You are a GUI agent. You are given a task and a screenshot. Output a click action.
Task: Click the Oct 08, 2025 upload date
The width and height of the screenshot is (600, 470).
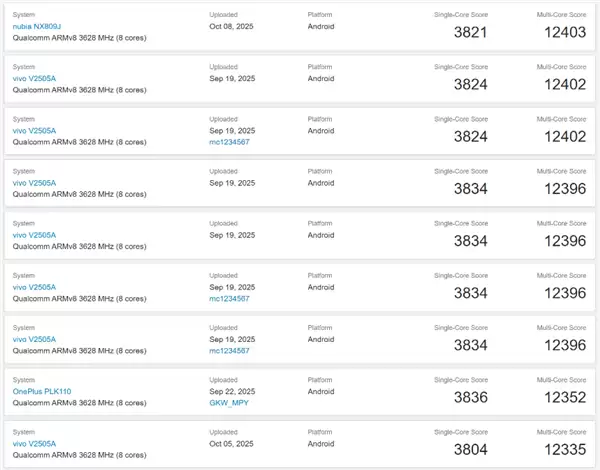(231, 25)
